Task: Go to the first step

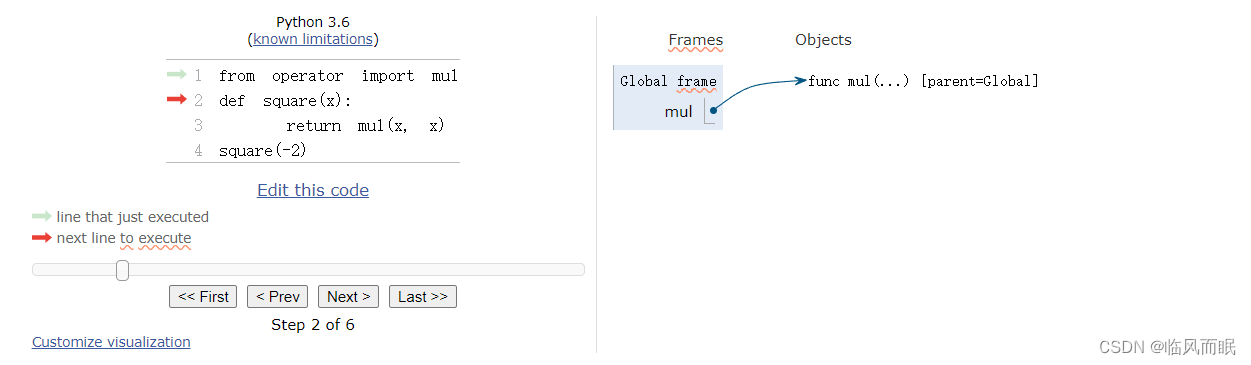Action: click(204, 296)
